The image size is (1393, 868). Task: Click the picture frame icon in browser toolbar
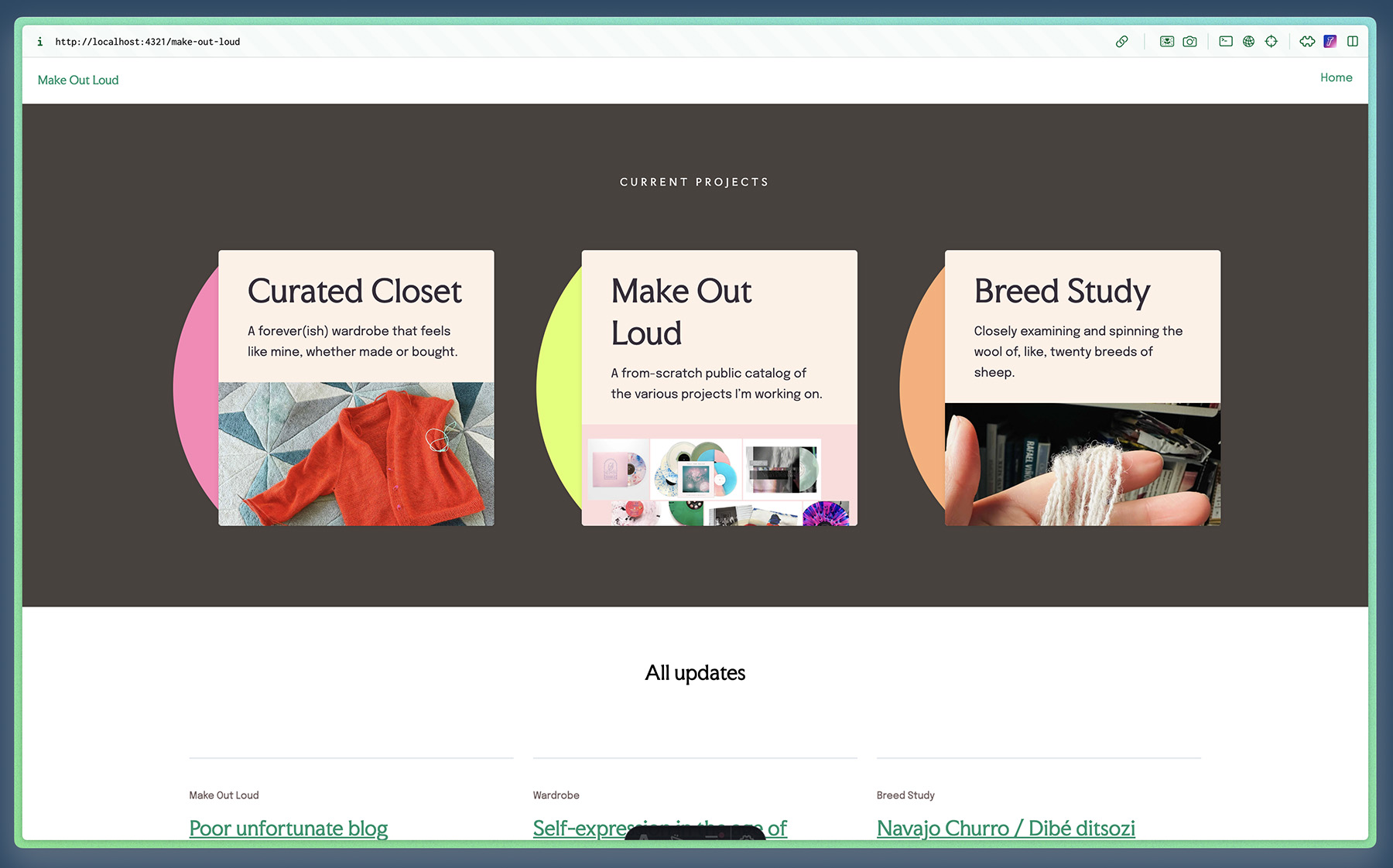[x=1167, y=42]
